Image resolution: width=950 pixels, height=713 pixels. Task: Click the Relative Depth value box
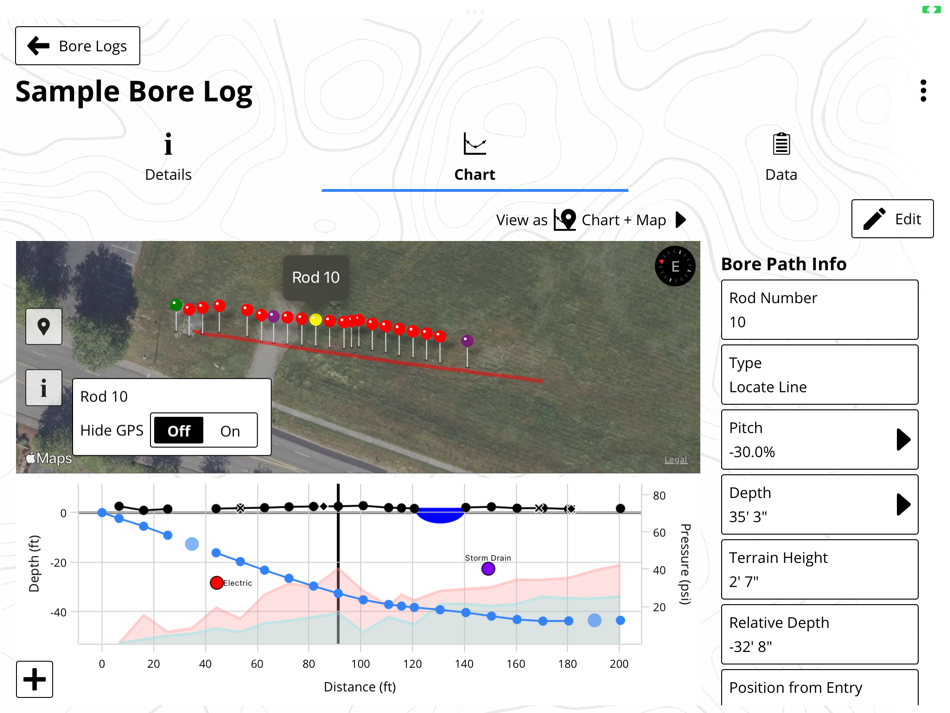point(820,634)
